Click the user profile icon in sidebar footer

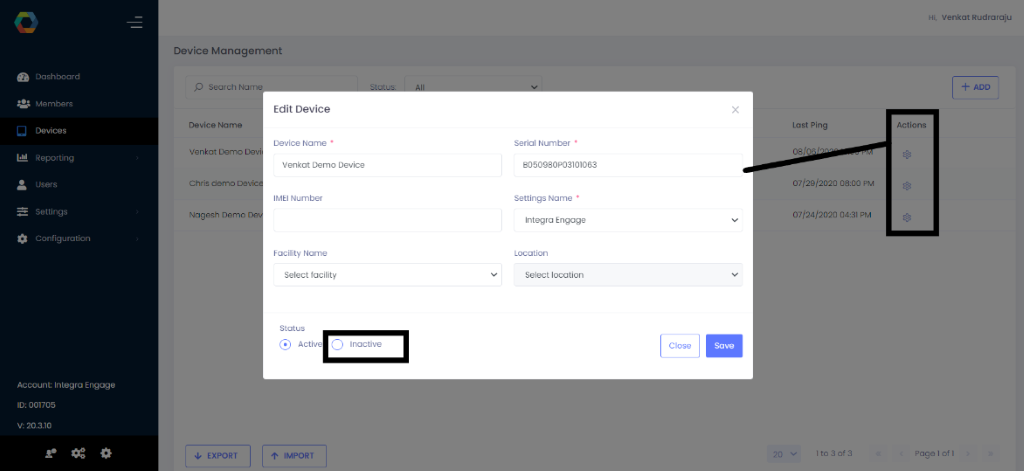50,453
